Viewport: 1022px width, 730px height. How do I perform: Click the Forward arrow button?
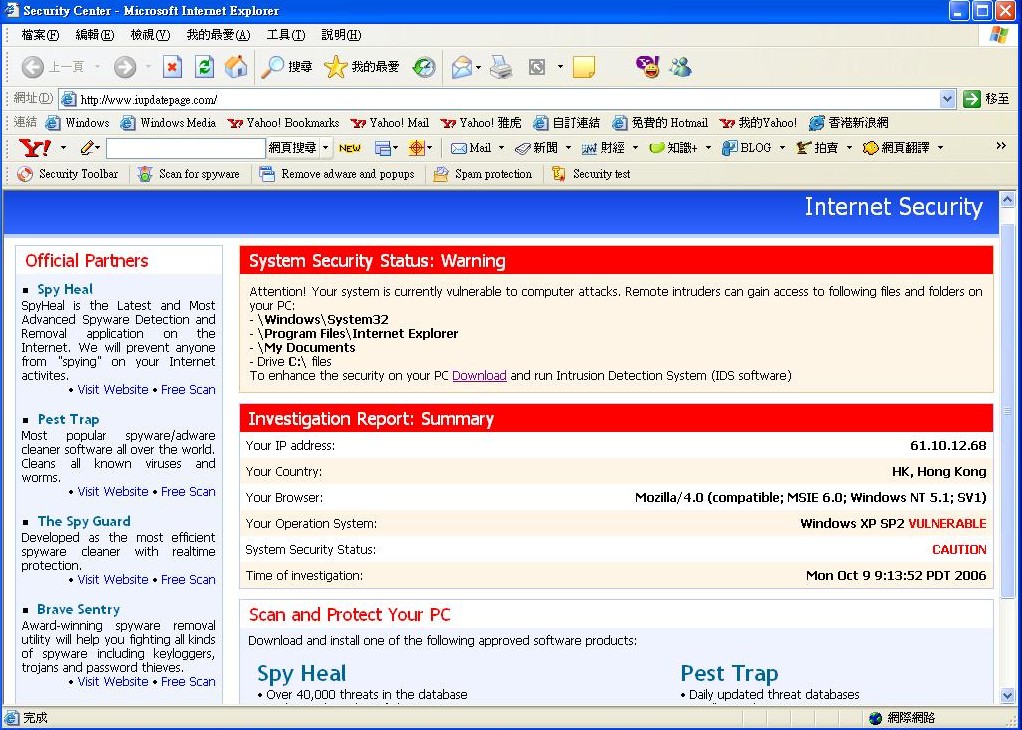(124, 66)
